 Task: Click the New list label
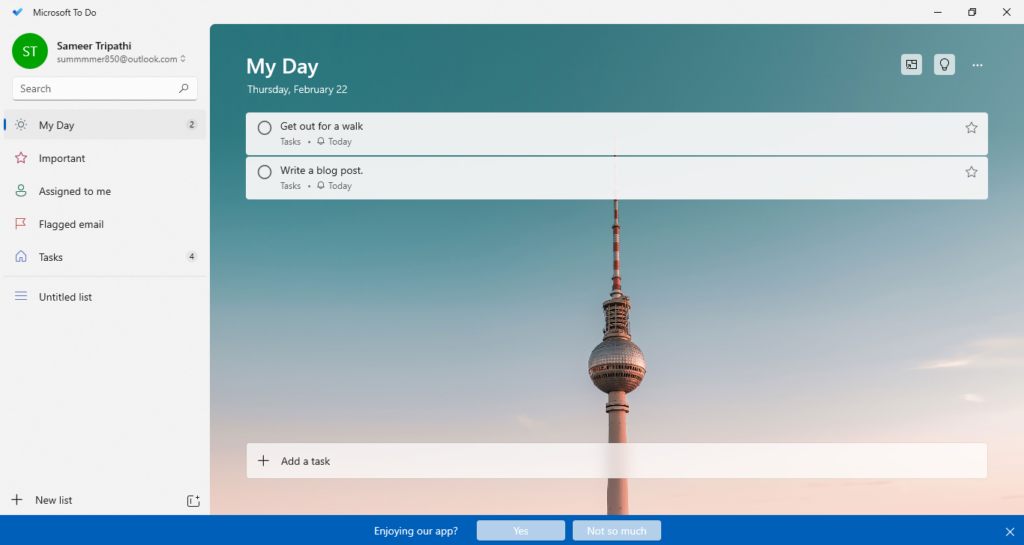click(54, 500)
